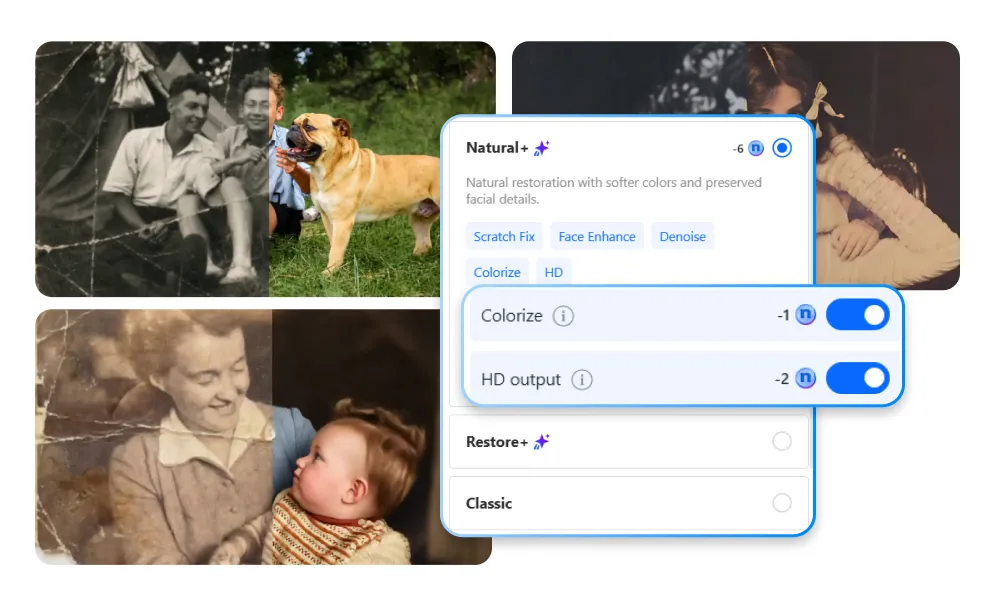Click the -1 credit value

783,316
